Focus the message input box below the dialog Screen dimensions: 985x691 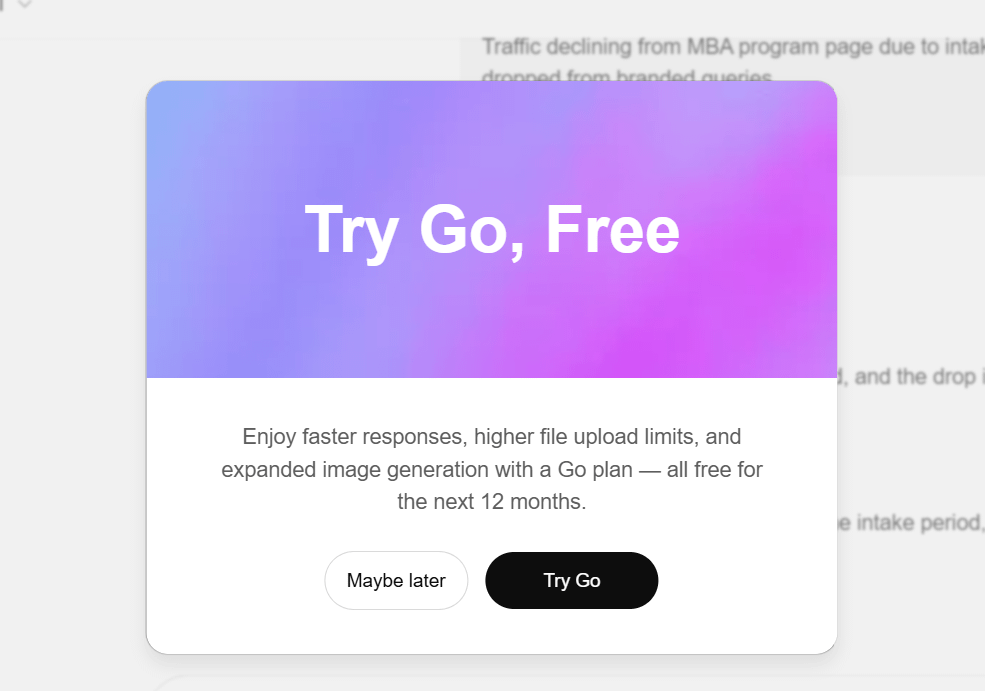coord(565,683)
